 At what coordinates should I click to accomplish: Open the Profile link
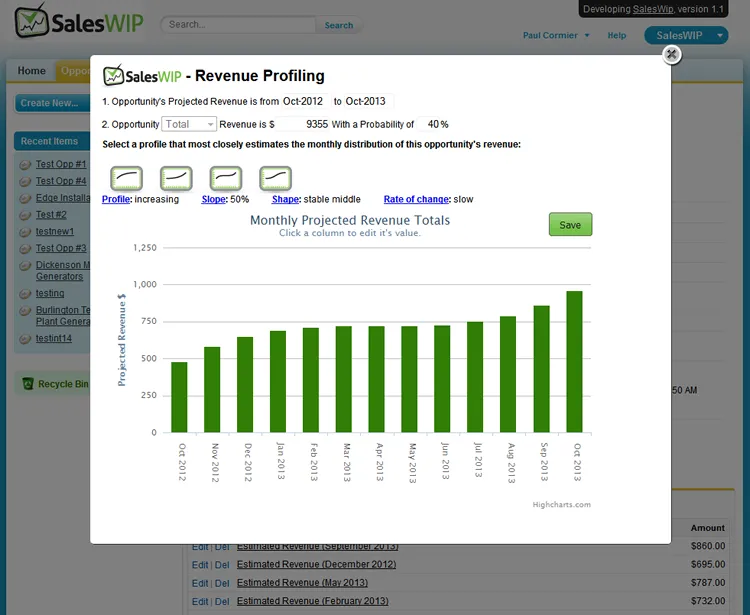[116, 199]
